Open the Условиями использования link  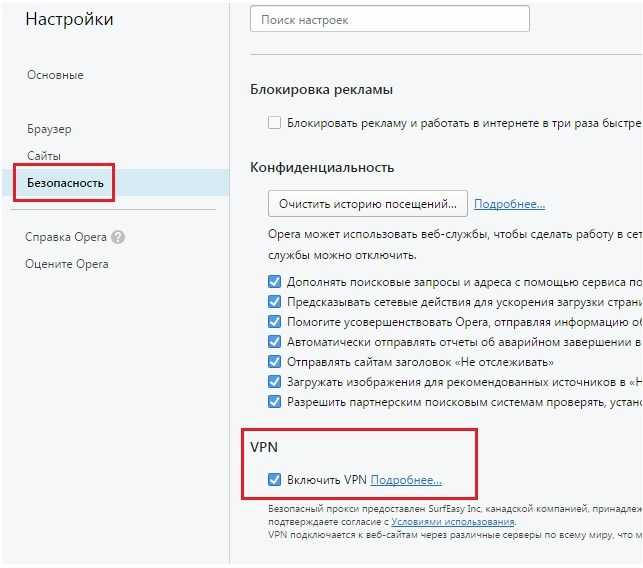click(x=453, y=522)
